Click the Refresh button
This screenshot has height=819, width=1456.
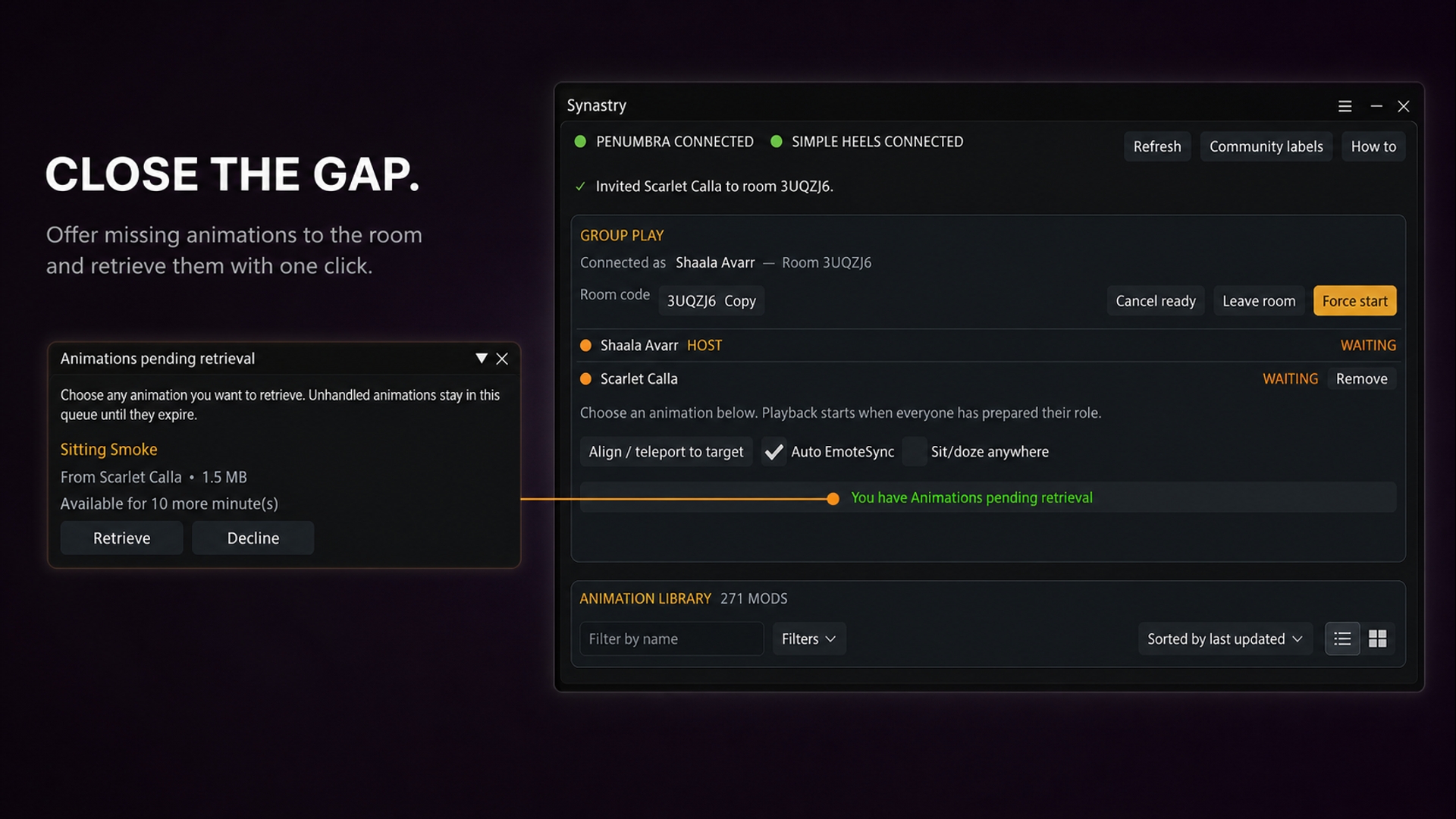tap(1157, 146)
